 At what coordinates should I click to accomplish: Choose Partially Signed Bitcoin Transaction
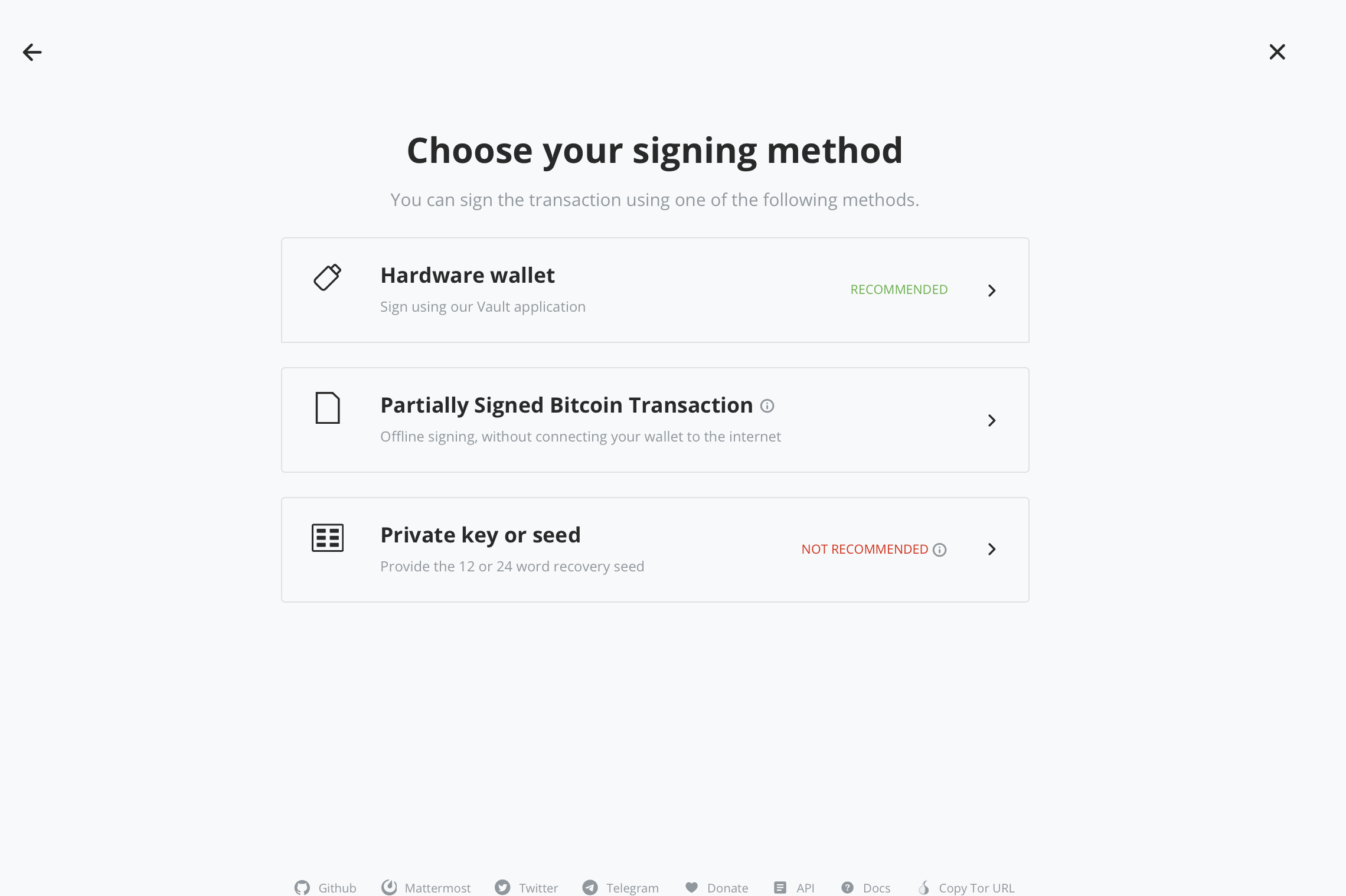click(566, 406)
